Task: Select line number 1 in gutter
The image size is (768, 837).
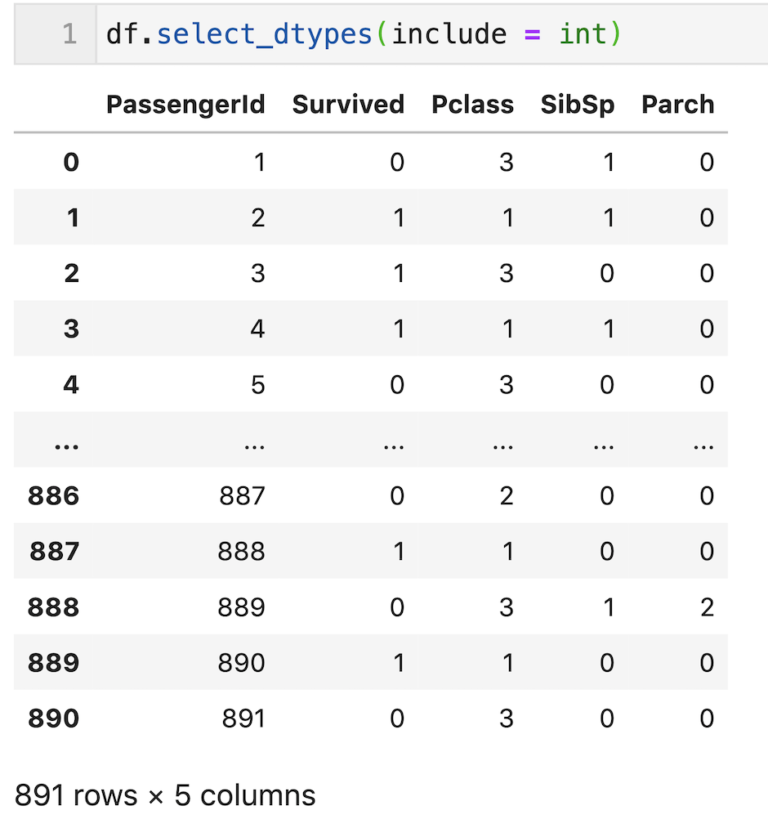Action: tap(69, 34)
